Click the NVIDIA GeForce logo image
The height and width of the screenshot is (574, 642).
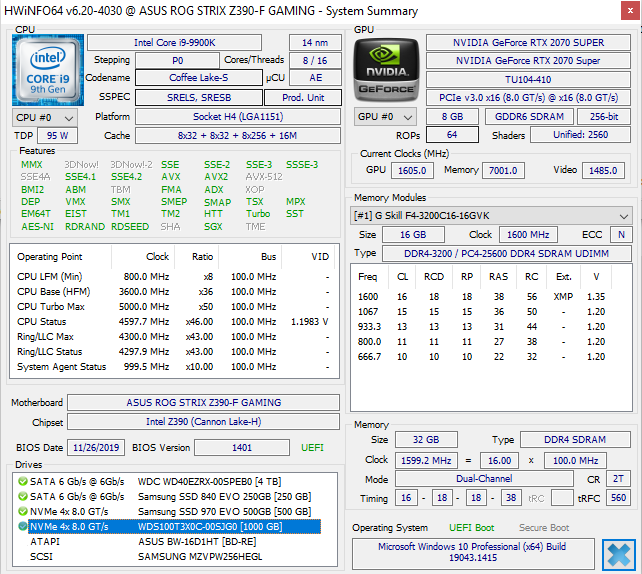coord(387,70)
